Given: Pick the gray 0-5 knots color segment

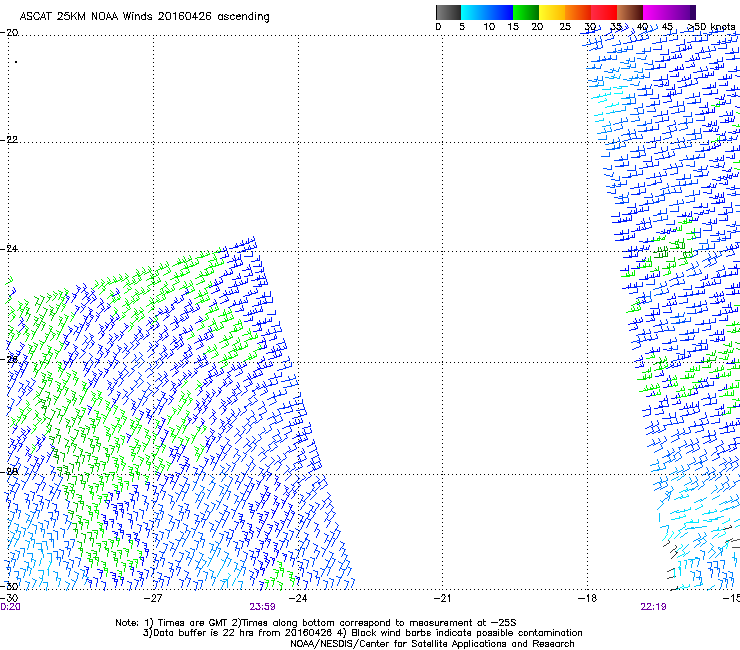Looking at the screenshot, I should pos(448,12).
